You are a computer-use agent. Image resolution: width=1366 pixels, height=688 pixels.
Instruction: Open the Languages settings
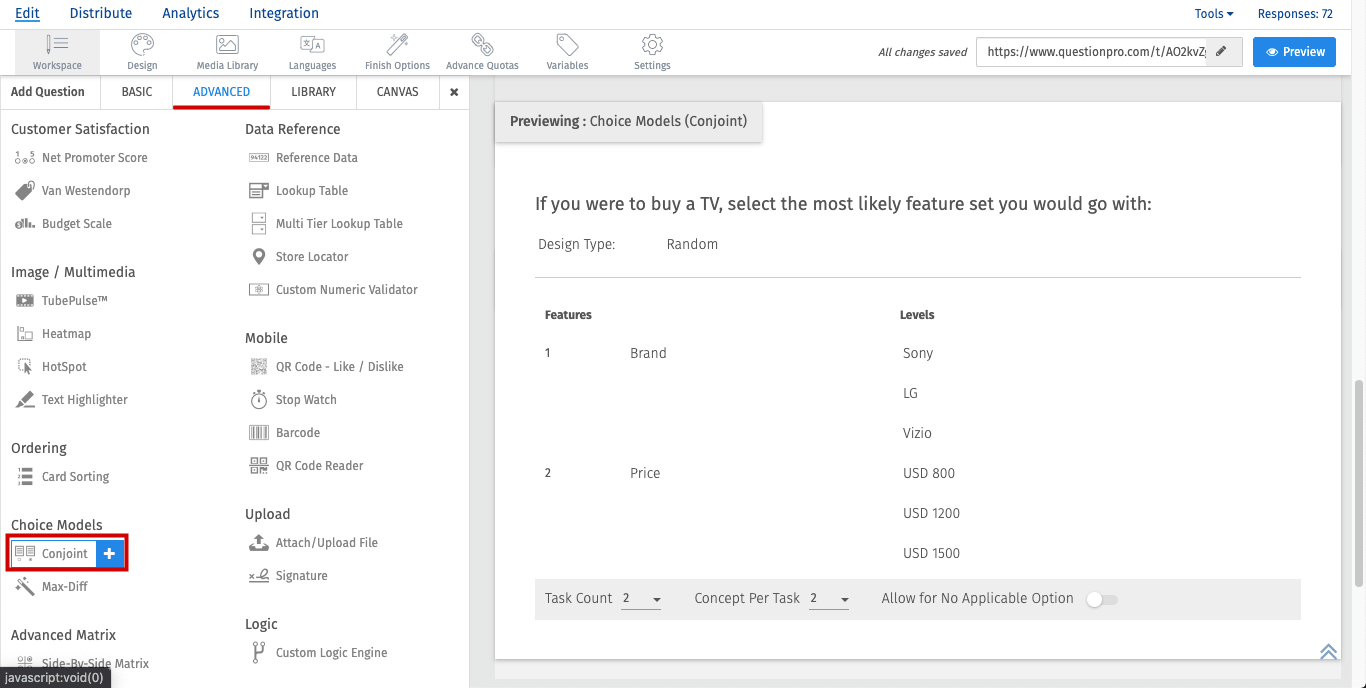click(x=312, y=52)
